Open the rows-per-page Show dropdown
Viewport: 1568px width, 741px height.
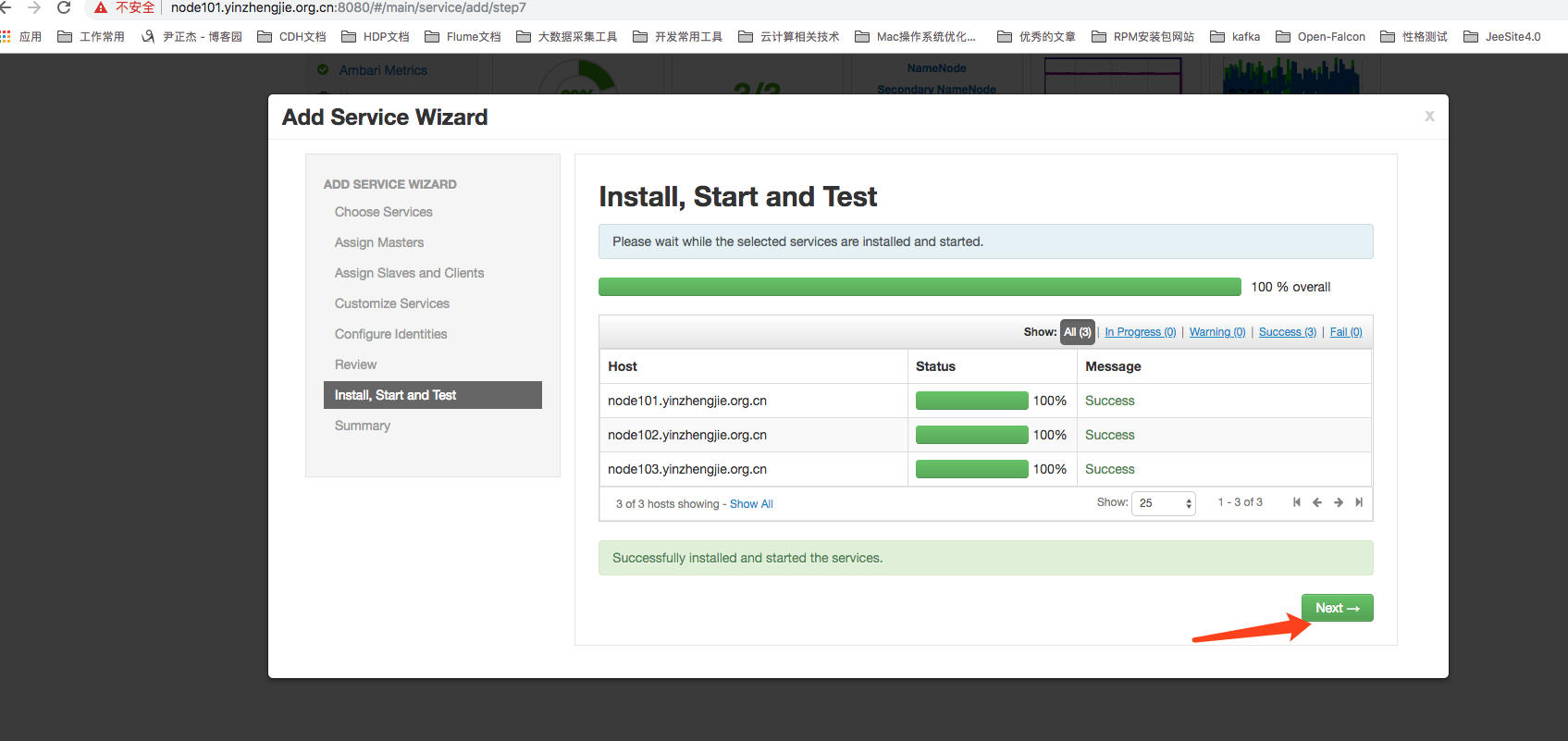tap(1164, 503)
